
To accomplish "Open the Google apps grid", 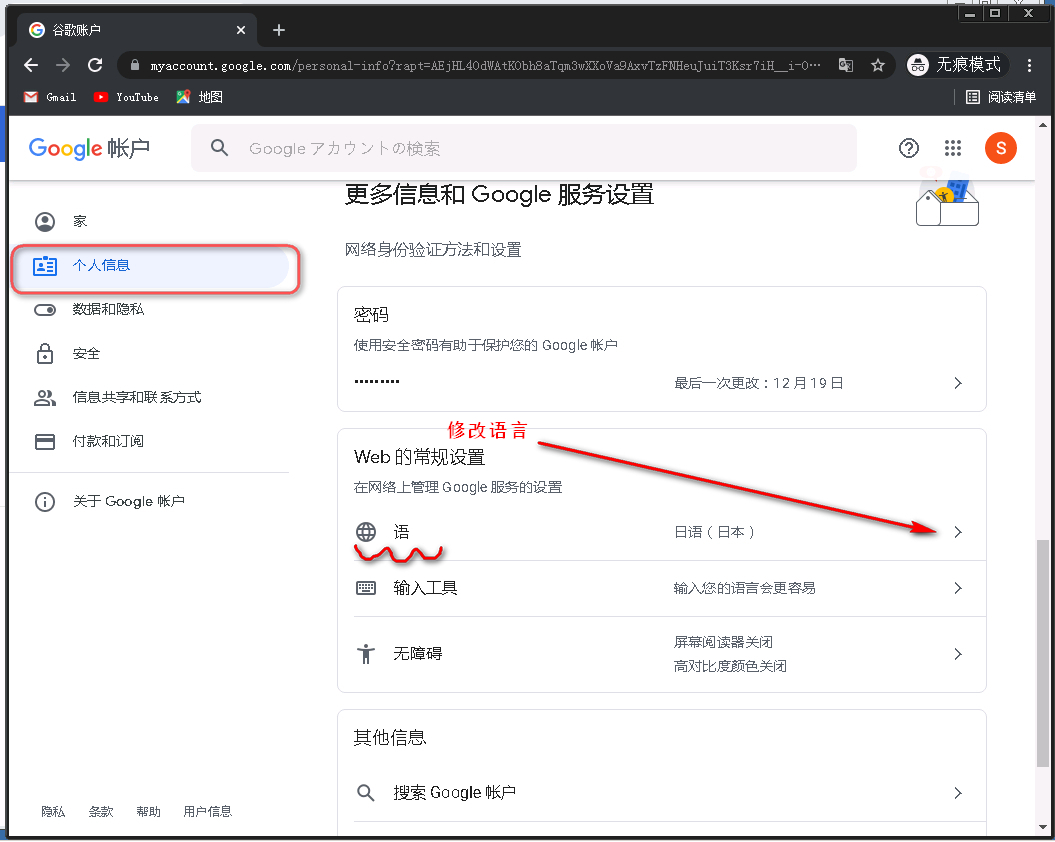I will (953, 148).
